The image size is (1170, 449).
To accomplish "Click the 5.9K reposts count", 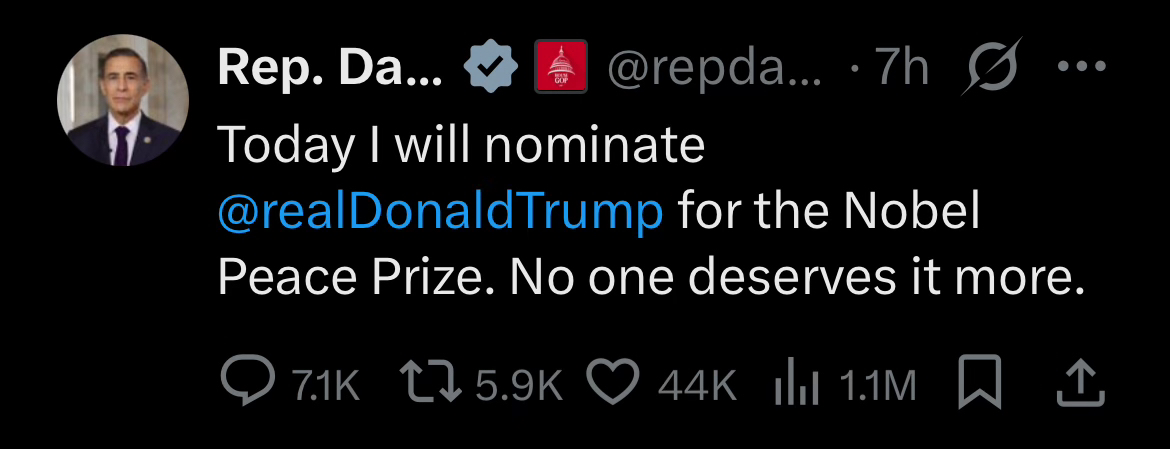I will pos(519,386).
